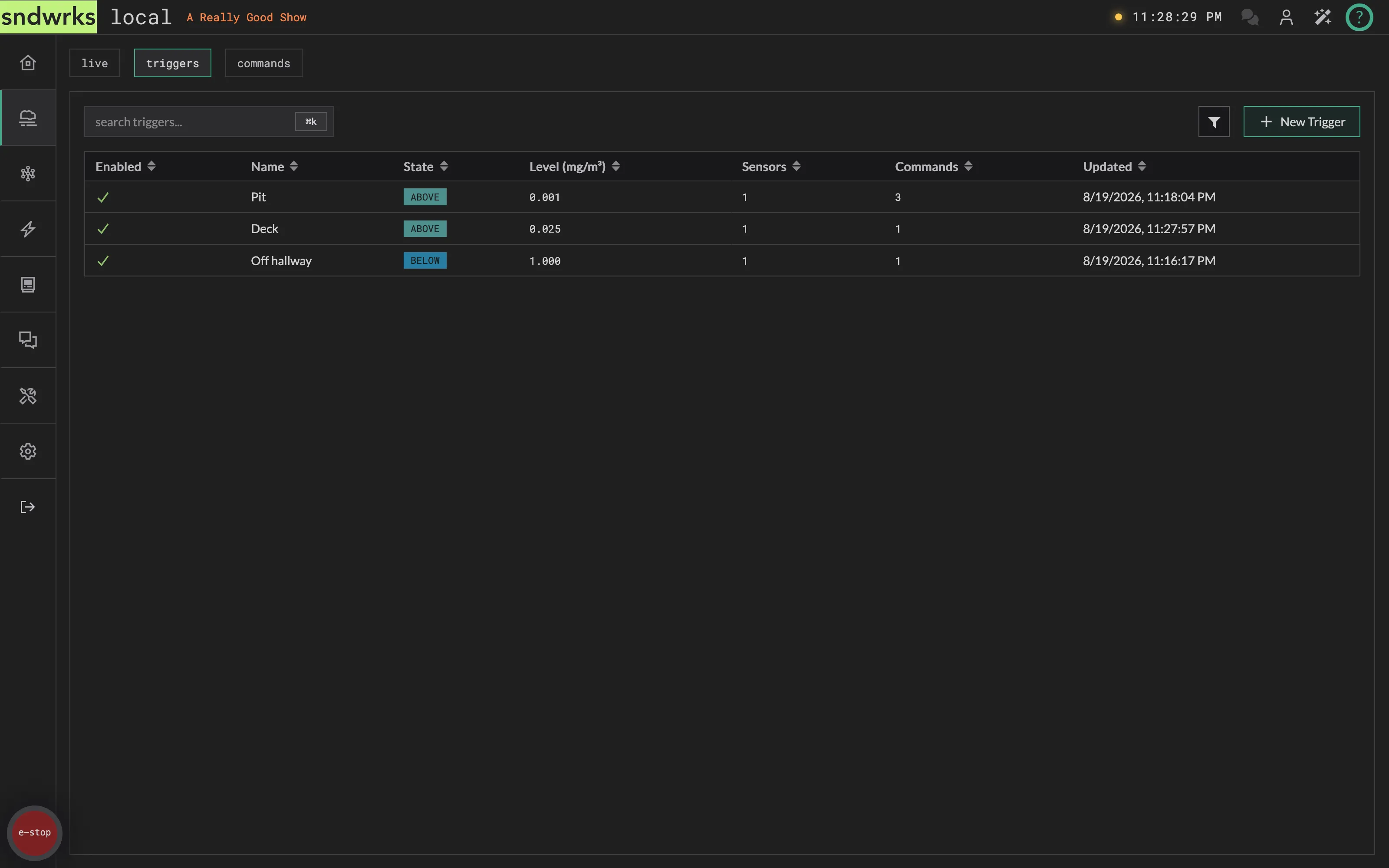
Task: Click the level value 1.000
Action: click(545, 261)
